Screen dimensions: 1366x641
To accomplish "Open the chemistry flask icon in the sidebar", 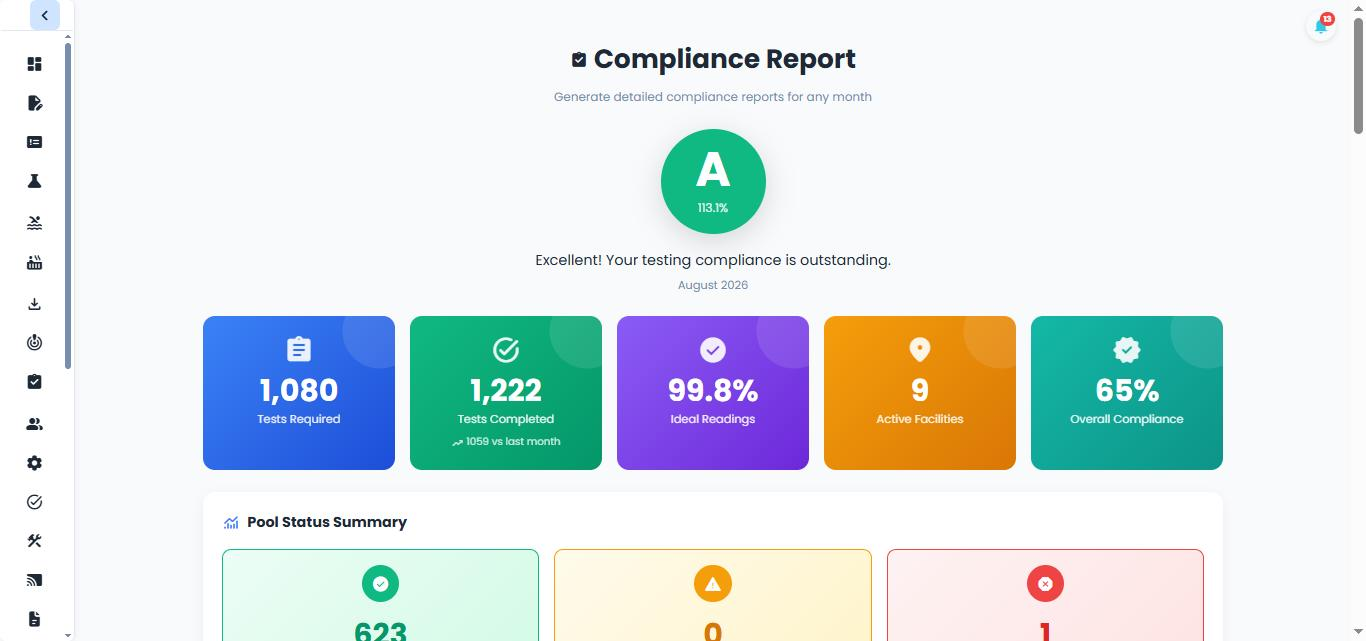I will click(x=34, y=181).
